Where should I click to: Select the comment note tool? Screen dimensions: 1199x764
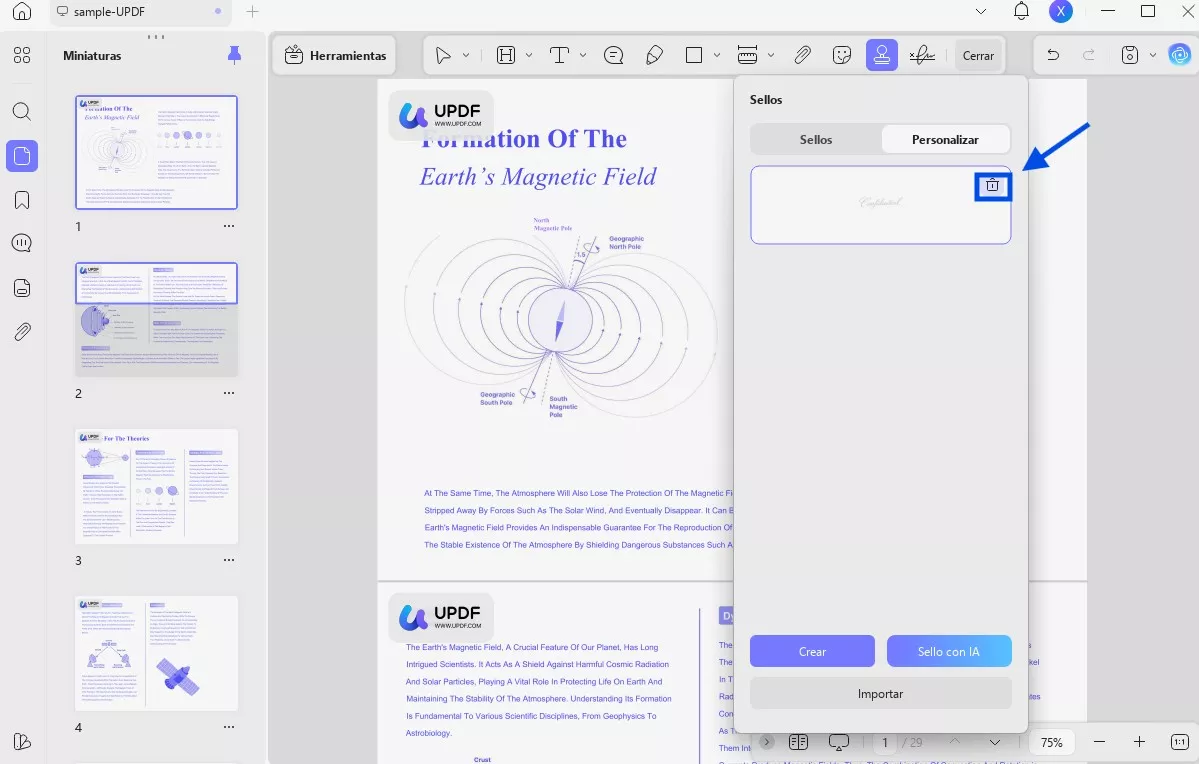tap(613, 55)
